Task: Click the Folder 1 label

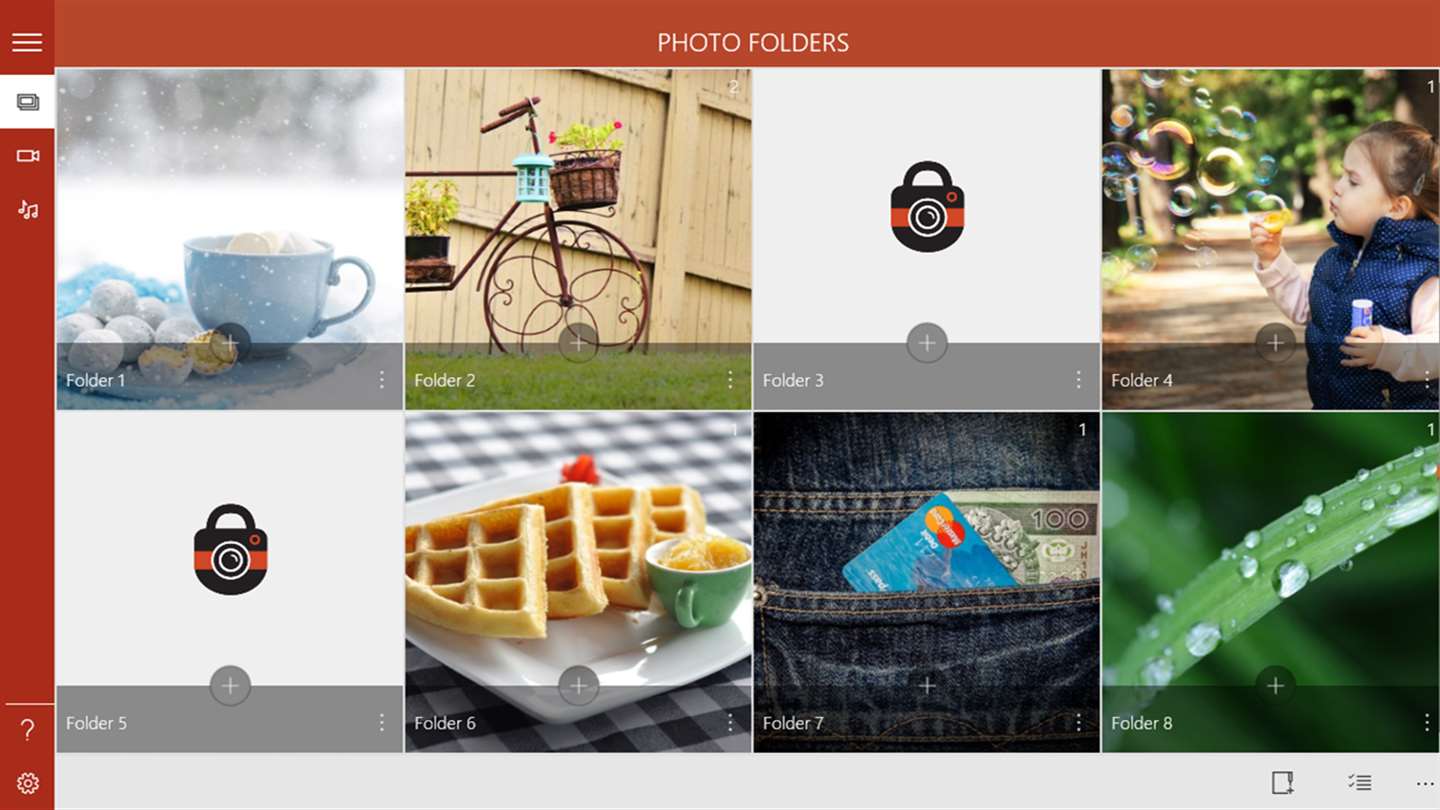Action: coord(96,380)
